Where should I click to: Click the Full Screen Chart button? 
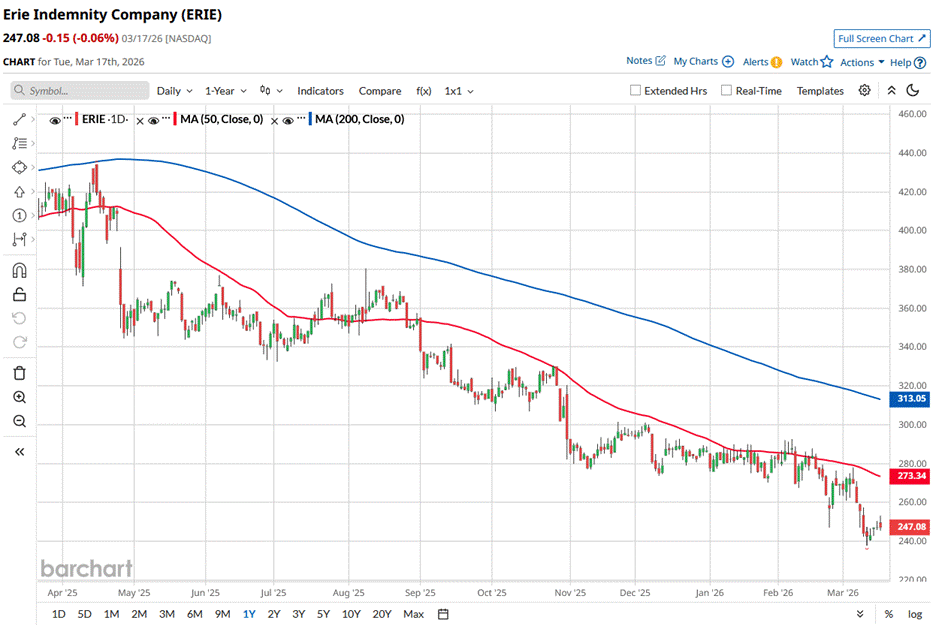tap(882, 38)
